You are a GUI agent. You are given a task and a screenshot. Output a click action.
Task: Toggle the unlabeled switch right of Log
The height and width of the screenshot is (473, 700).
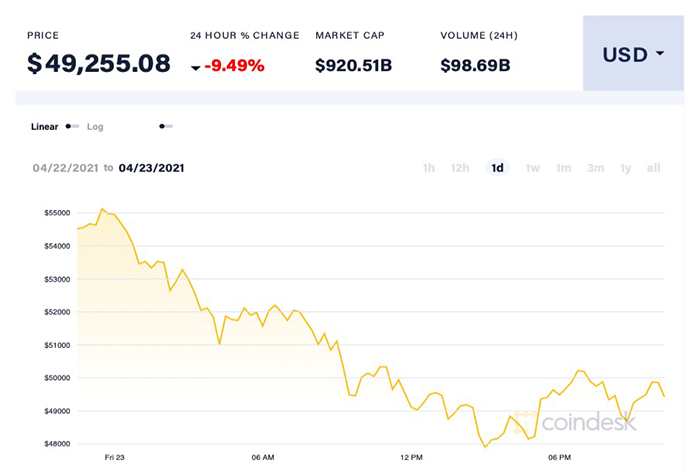coord(166,127)
